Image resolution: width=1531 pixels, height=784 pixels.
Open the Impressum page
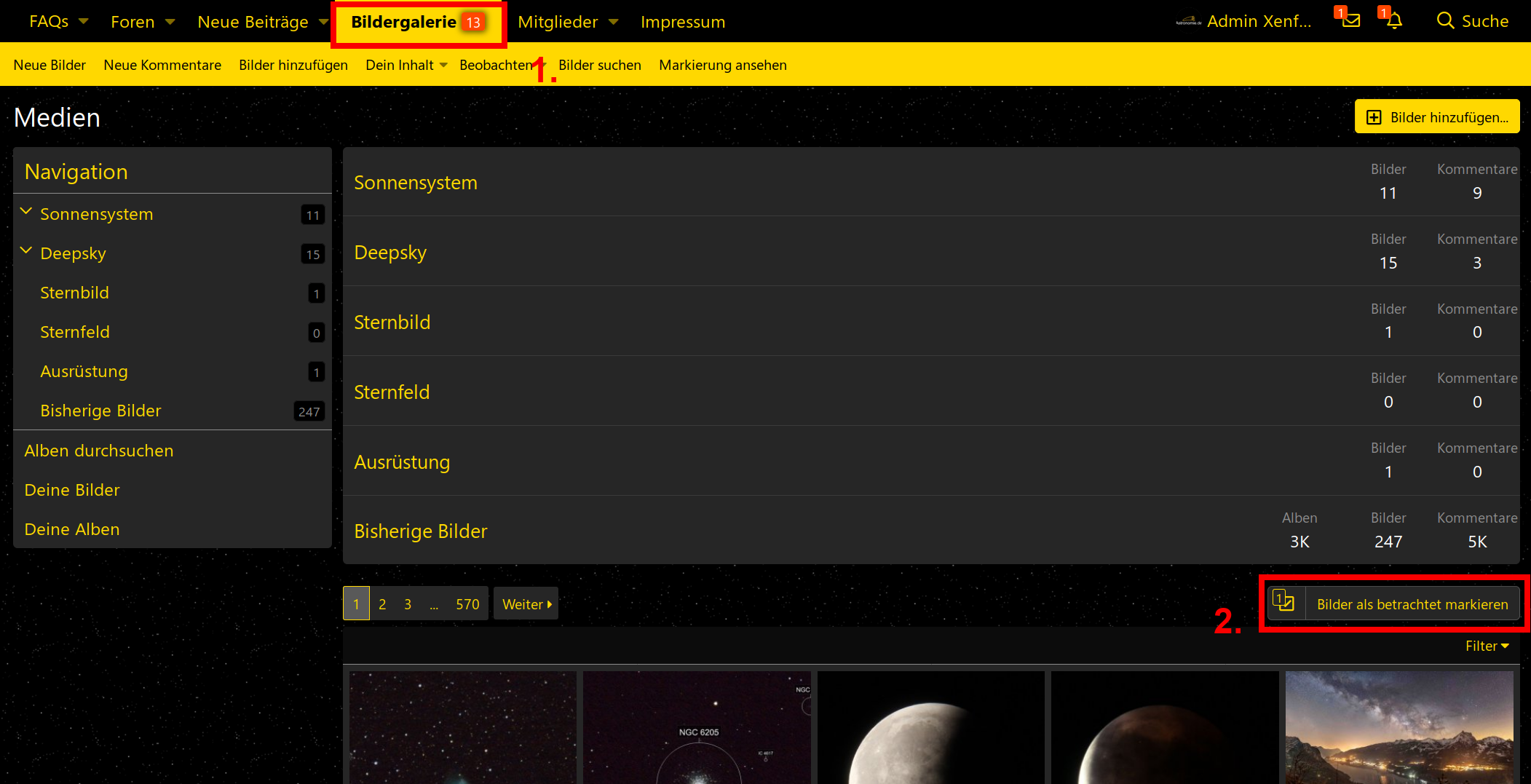(683, 21)
